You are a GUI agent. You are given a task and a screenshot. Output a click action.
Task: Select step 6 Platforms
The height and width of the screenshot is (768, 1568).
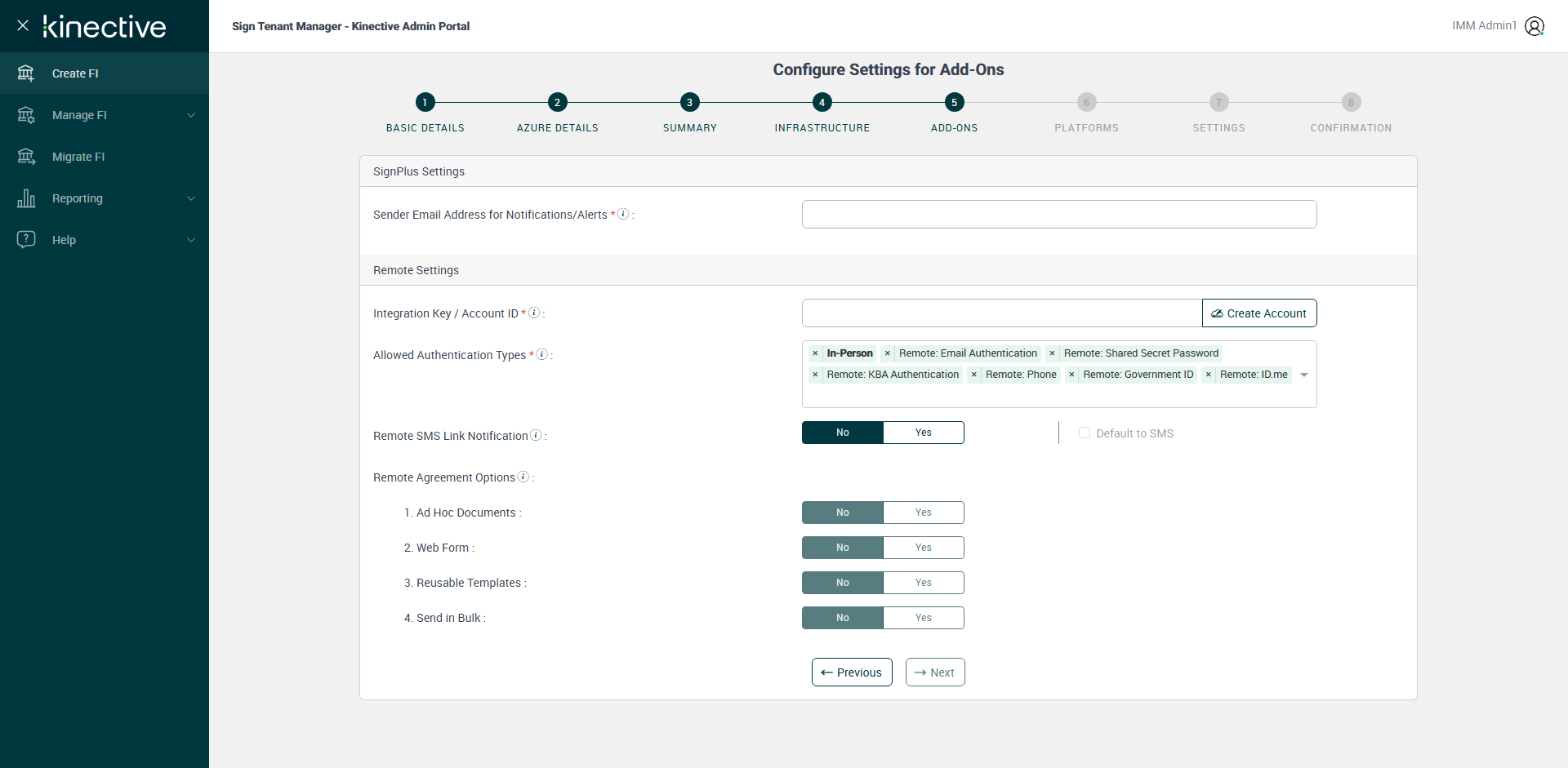tap(1086, 102)
